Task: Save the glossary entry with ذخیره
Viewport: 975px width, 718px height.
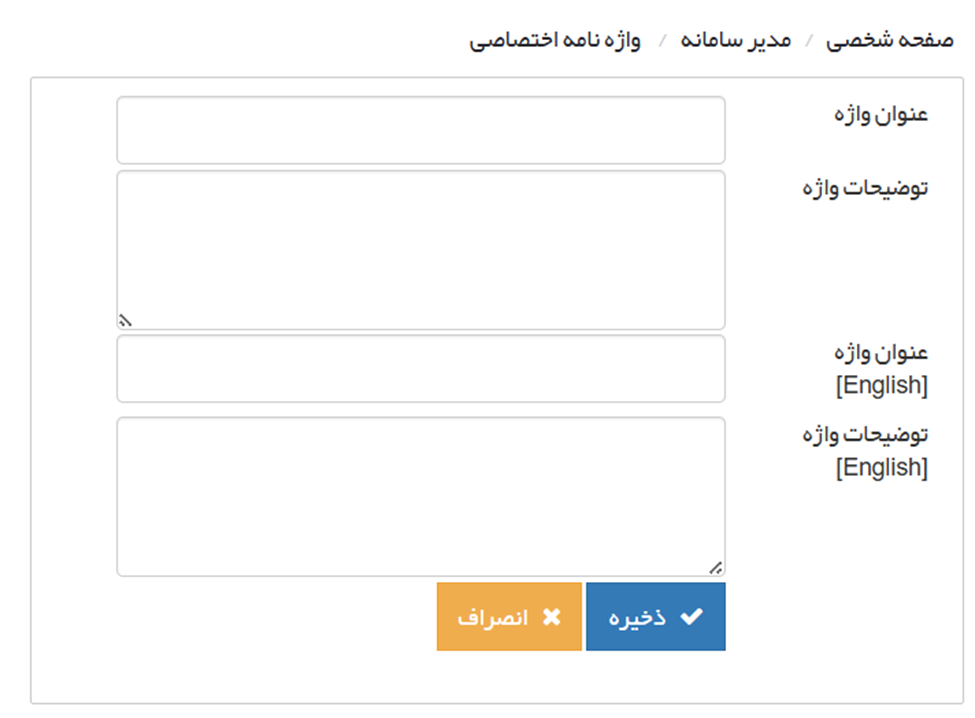Action: point(655,617)
